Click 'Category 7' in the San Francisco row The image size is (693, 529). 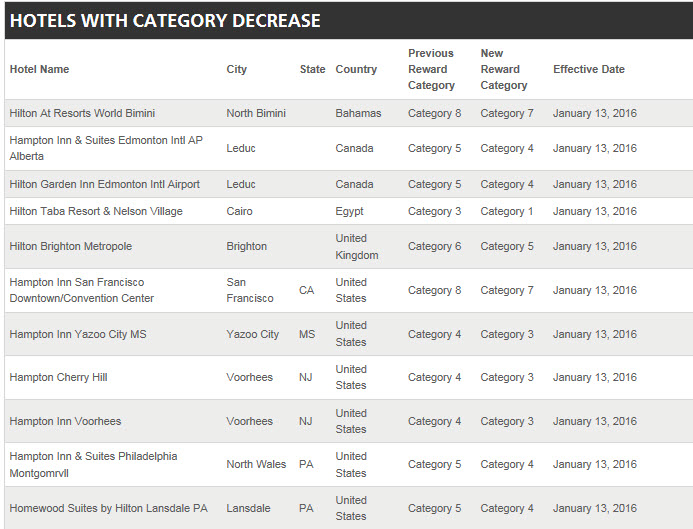(507, 290)
